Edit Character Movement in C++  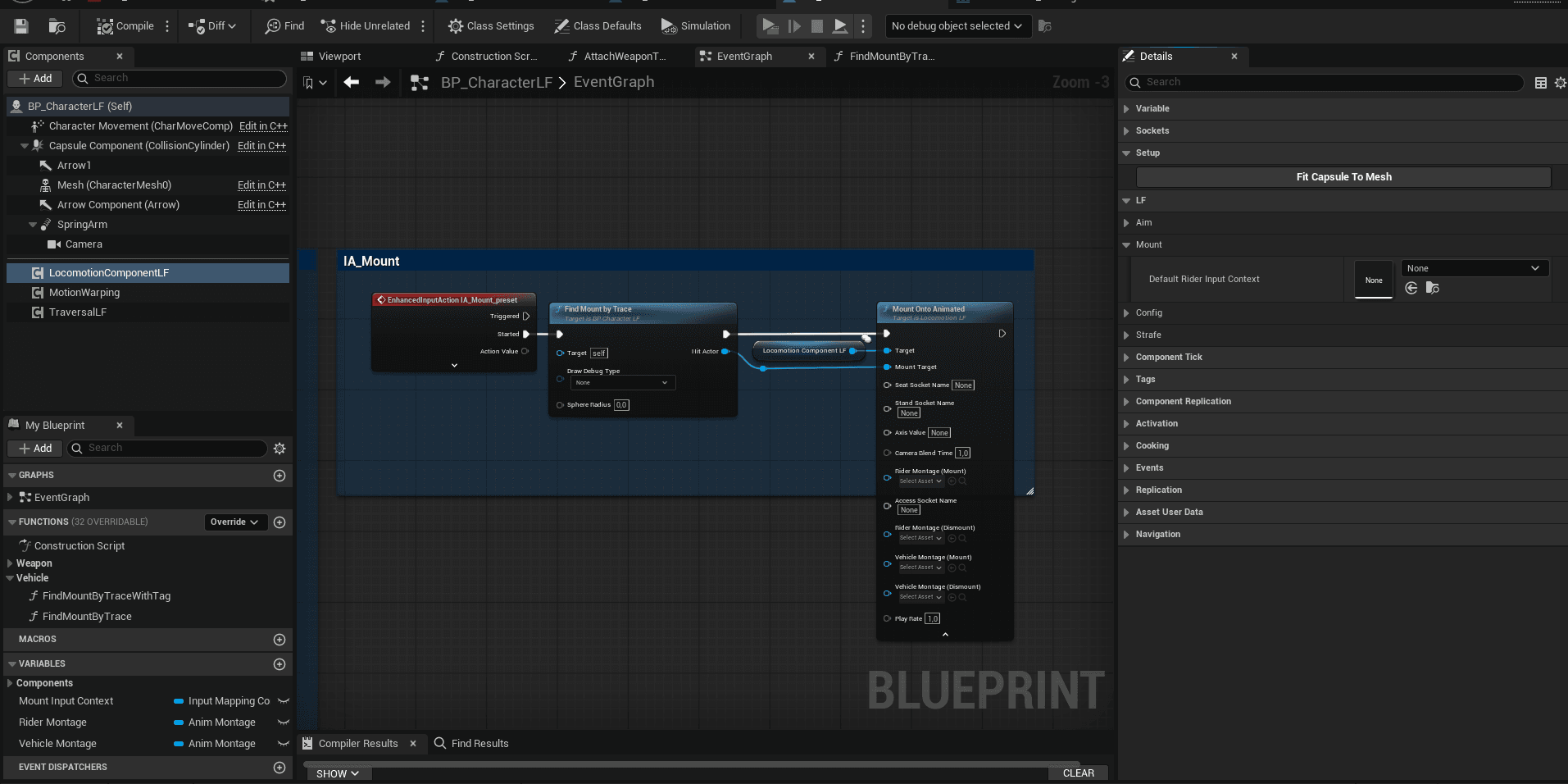[x=263, y=126]
